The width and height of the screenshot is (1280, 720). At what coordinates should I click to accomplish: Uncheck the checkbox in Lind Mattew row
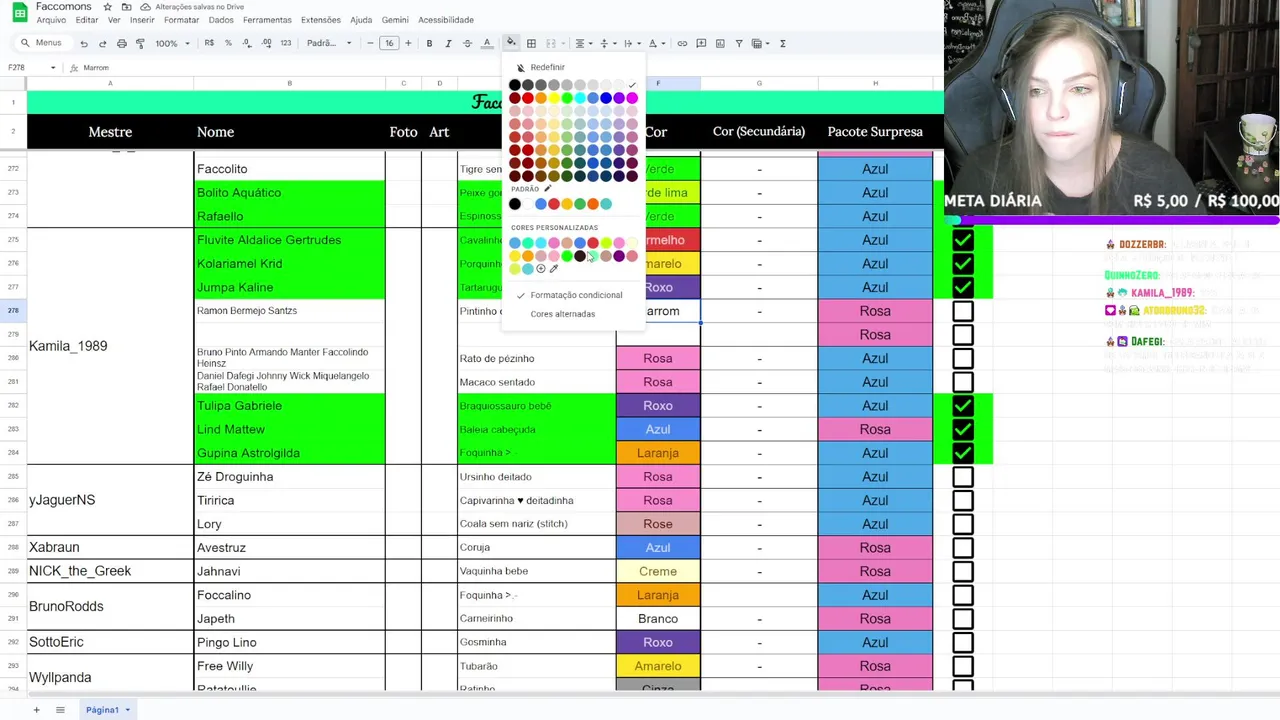(963, 429)
